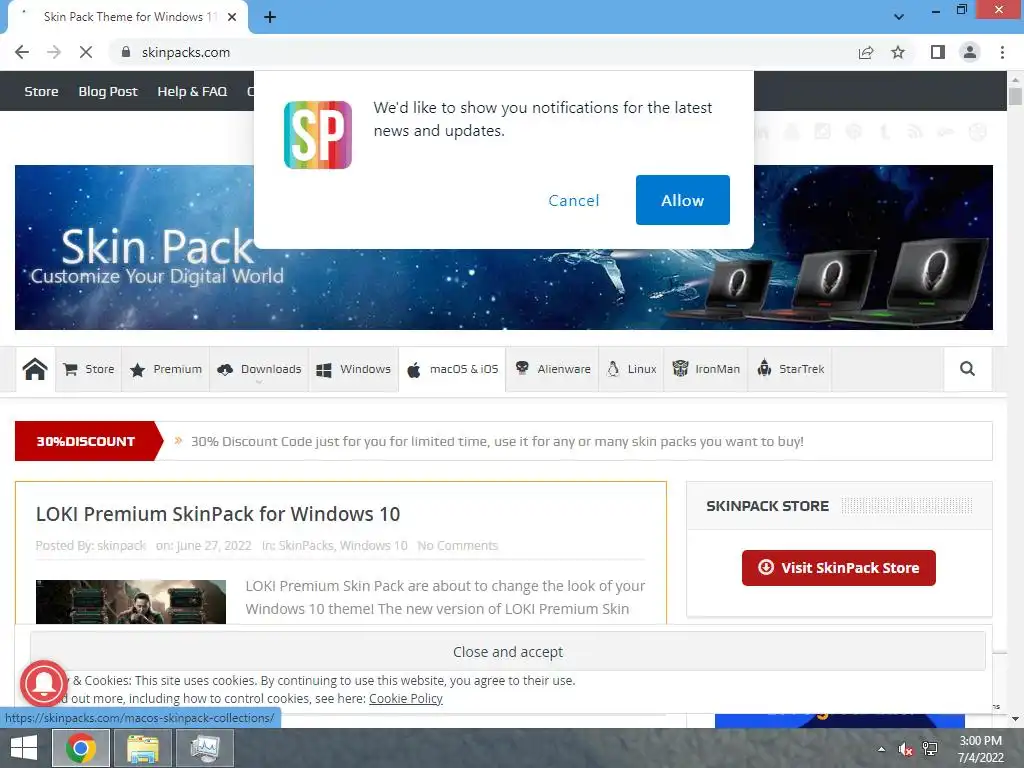Open the browser side panel
1024x768 pixels.
pyautogui.click(x=938, y=52)
